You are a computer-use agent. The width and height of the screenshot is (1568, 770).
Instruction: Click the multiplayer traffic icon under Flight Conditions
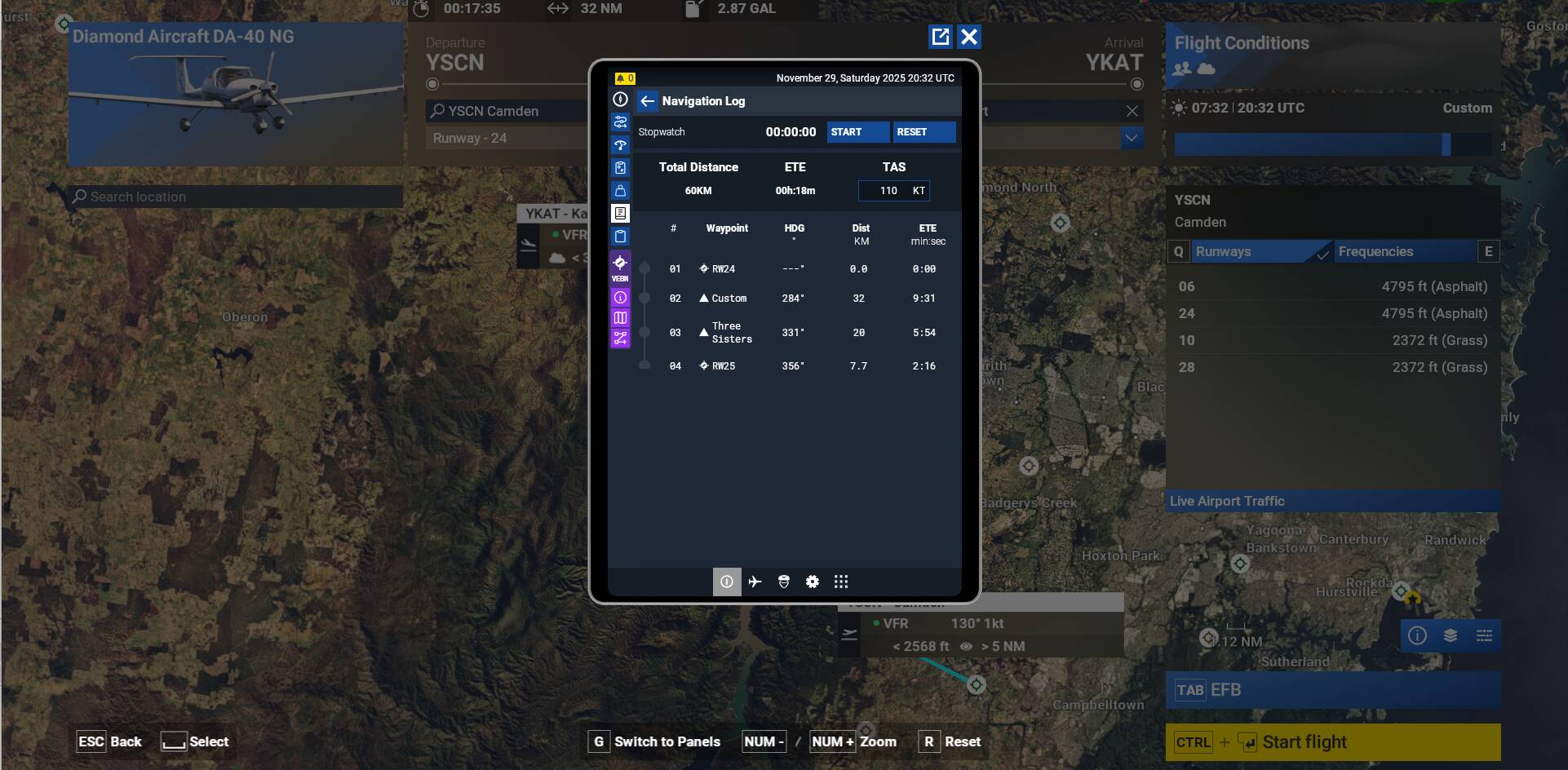click(x=1181, y=69)
